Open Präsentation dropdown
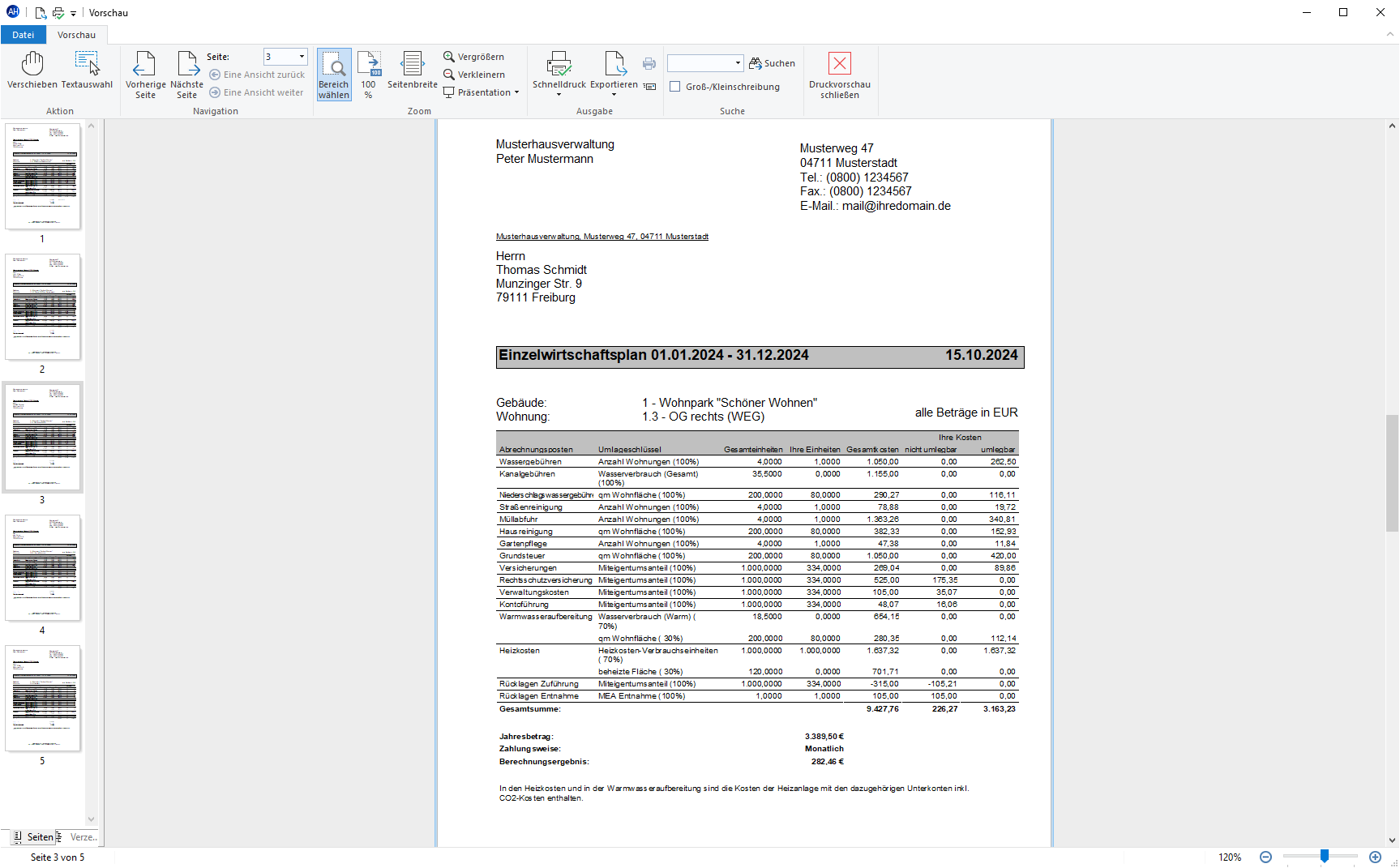Screen dimensions: 1400x868 pyautogui.click(x=482, y=92)
